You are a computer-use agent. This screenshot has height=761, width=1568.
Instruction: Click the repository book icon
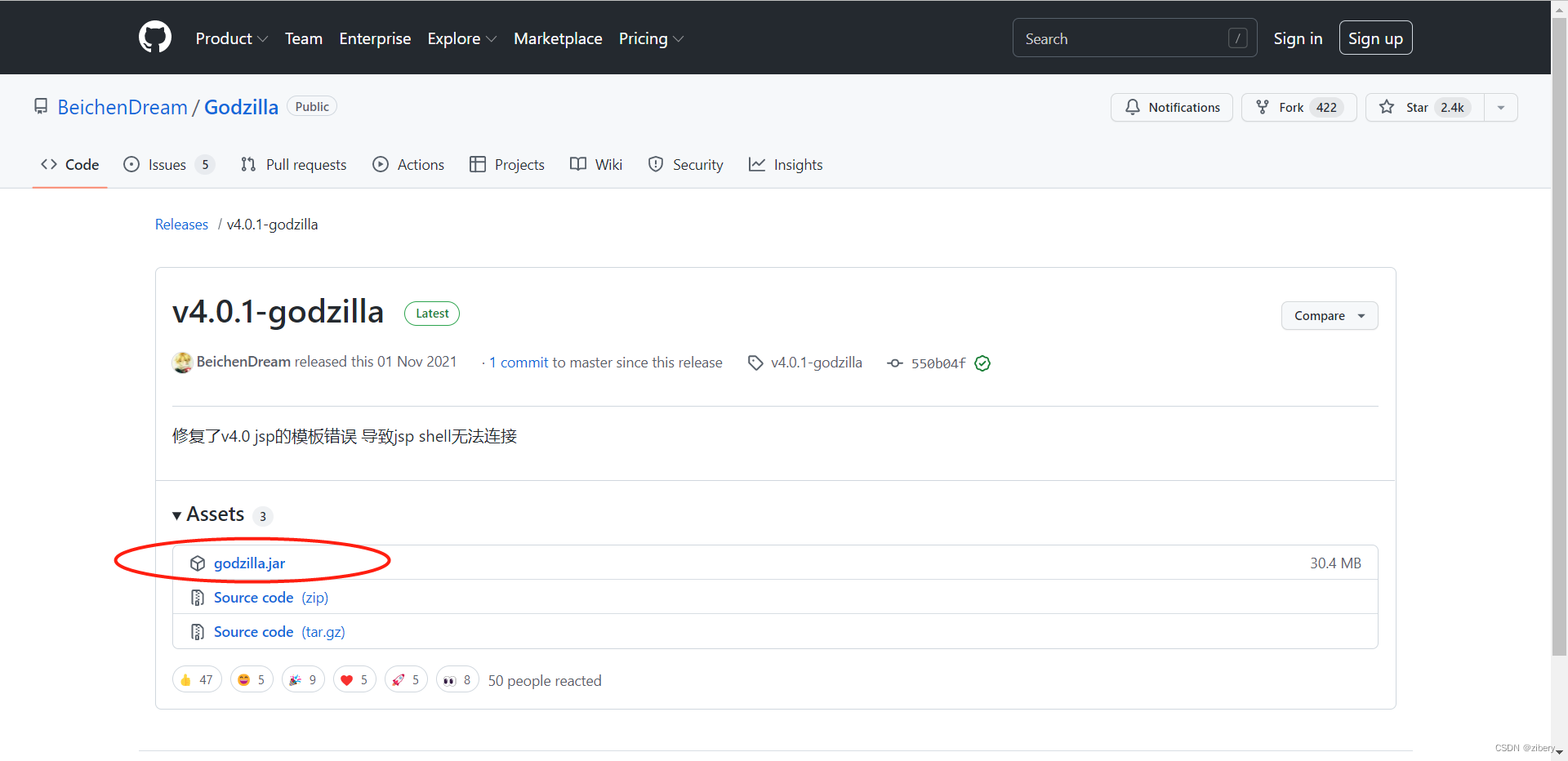pyautogui.click(x=41, y=107)
